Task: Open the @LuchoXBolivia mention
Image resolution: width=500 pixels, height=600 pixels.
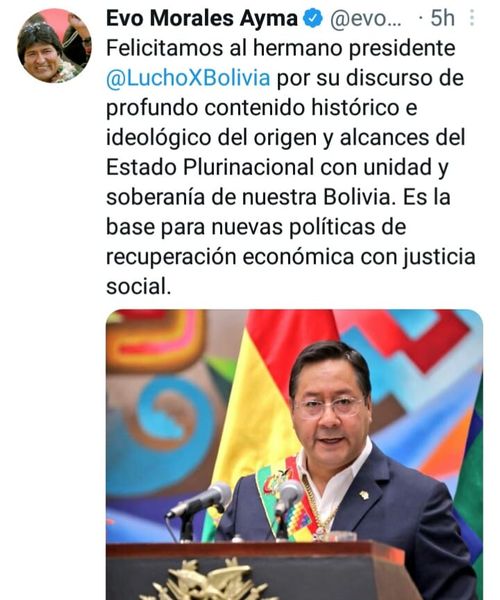Action: [188, 78]
